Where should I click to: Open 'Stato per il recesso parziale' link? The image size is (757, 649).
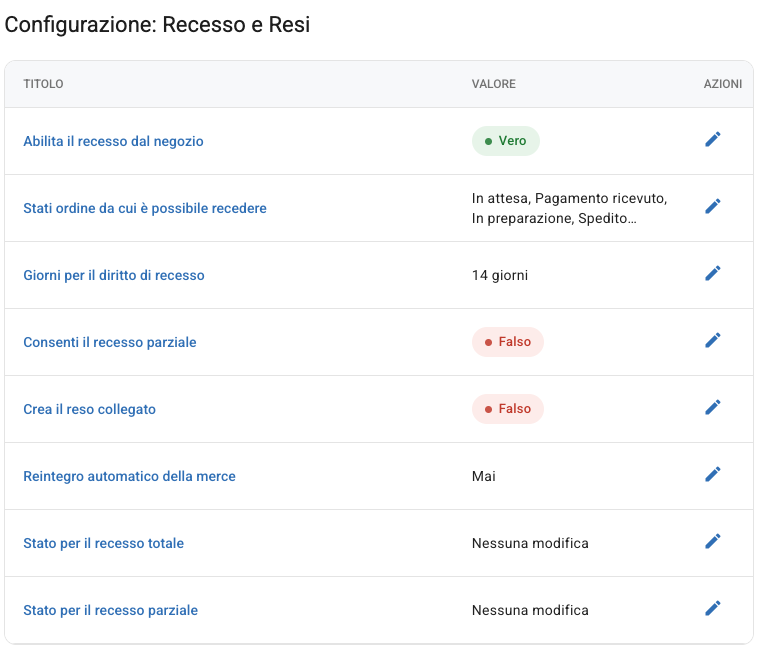(x=111, y=611)
